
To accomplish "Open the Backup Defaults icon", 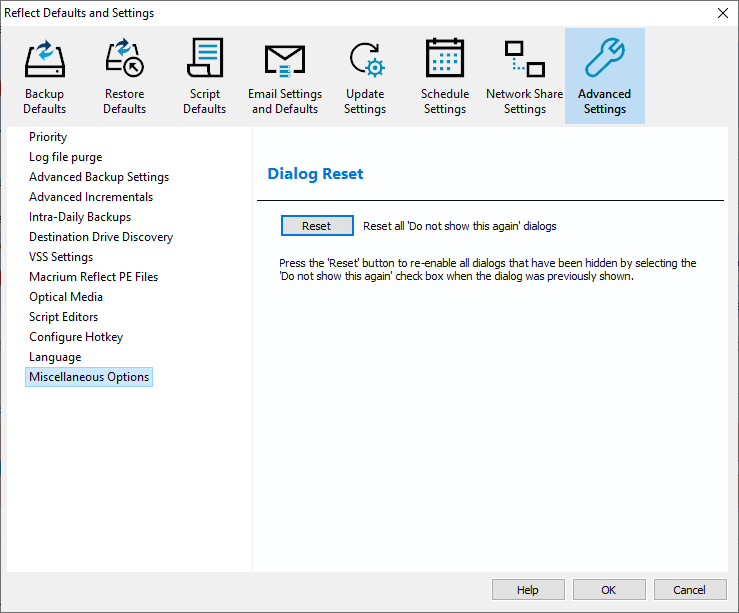I will pos(44,60).
